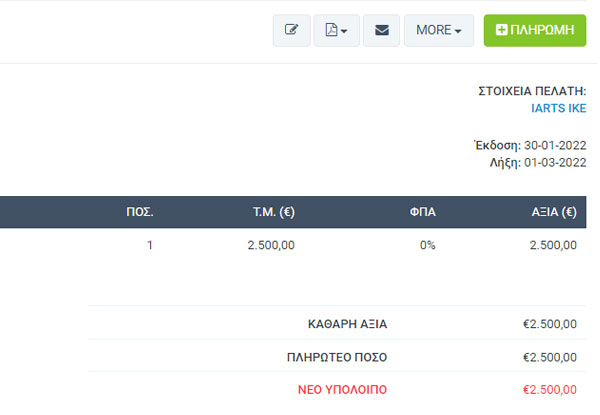Click the red ΝΕΟ ΥΠΟΛΟΙΠΟ label

pos(342,390)
